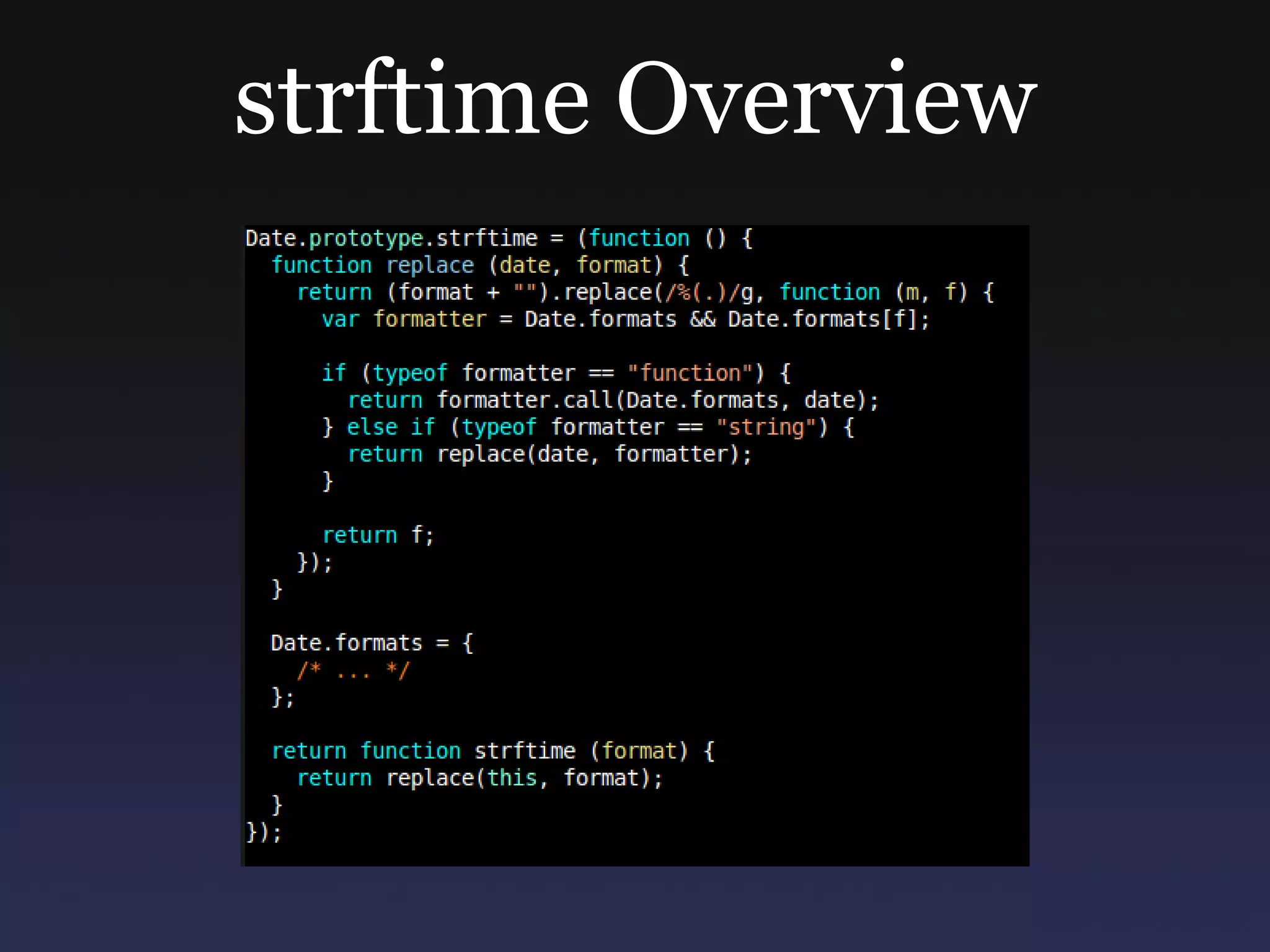Click the line 'var formatter = Date.formats && Date.formats[f];'
The image size is (1270, 952).
point(626,320)
